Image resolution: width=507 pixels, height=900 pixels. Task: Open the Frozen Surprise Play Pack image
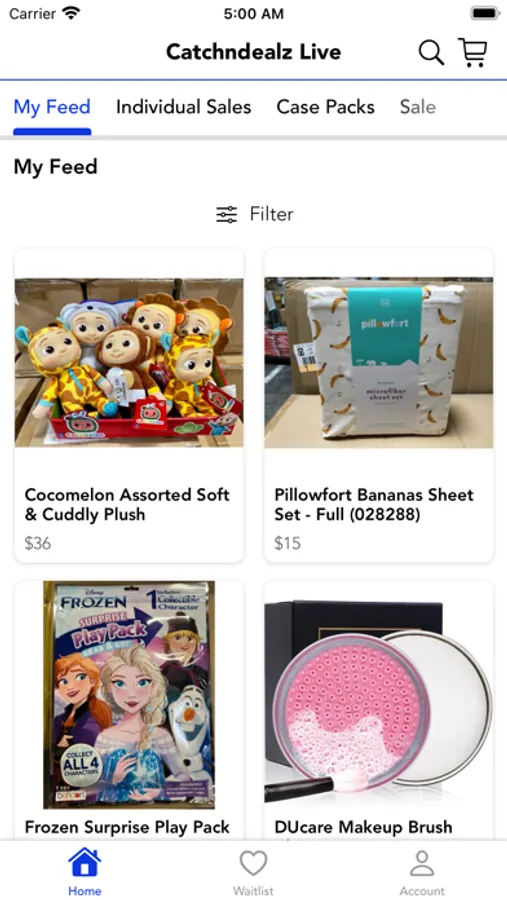point(129,695)
